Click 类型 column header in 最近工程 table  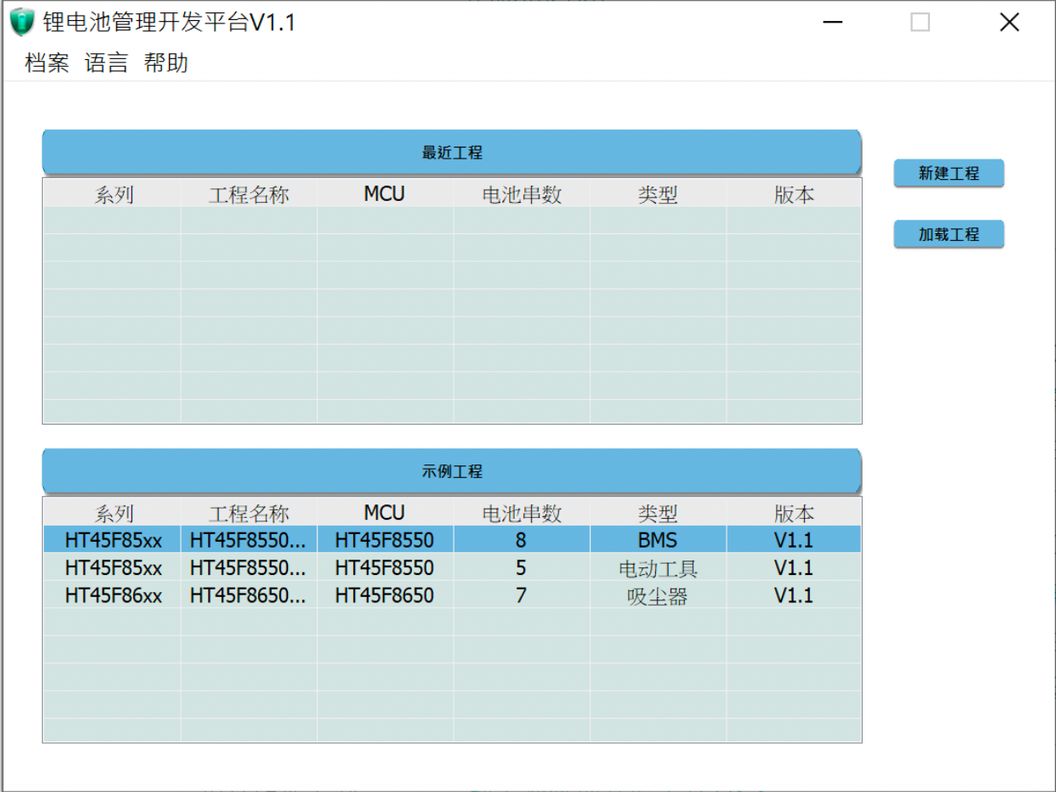(x=658, y=194)
